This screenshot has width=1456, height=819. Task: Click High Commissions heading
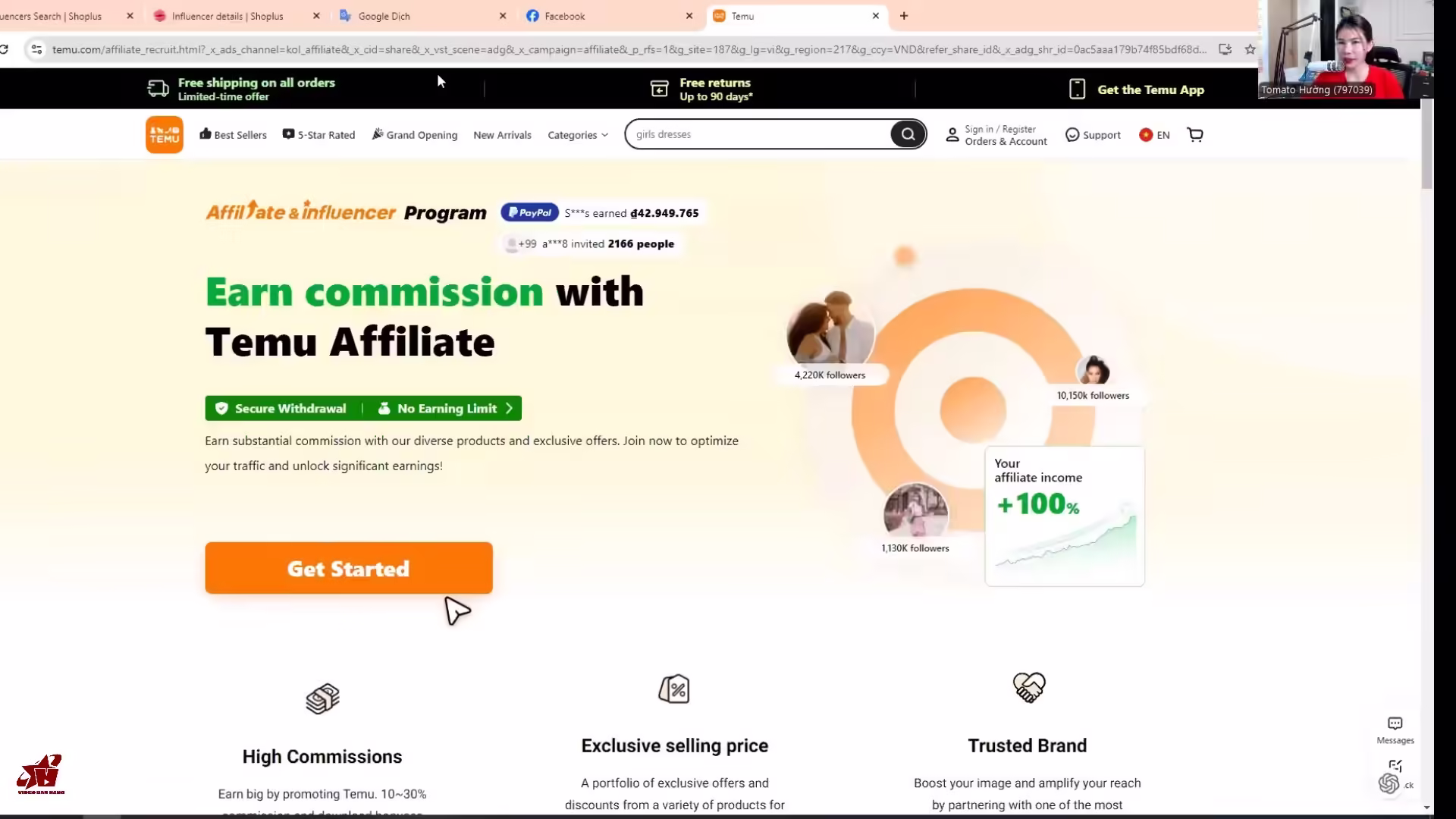point(322,757)
